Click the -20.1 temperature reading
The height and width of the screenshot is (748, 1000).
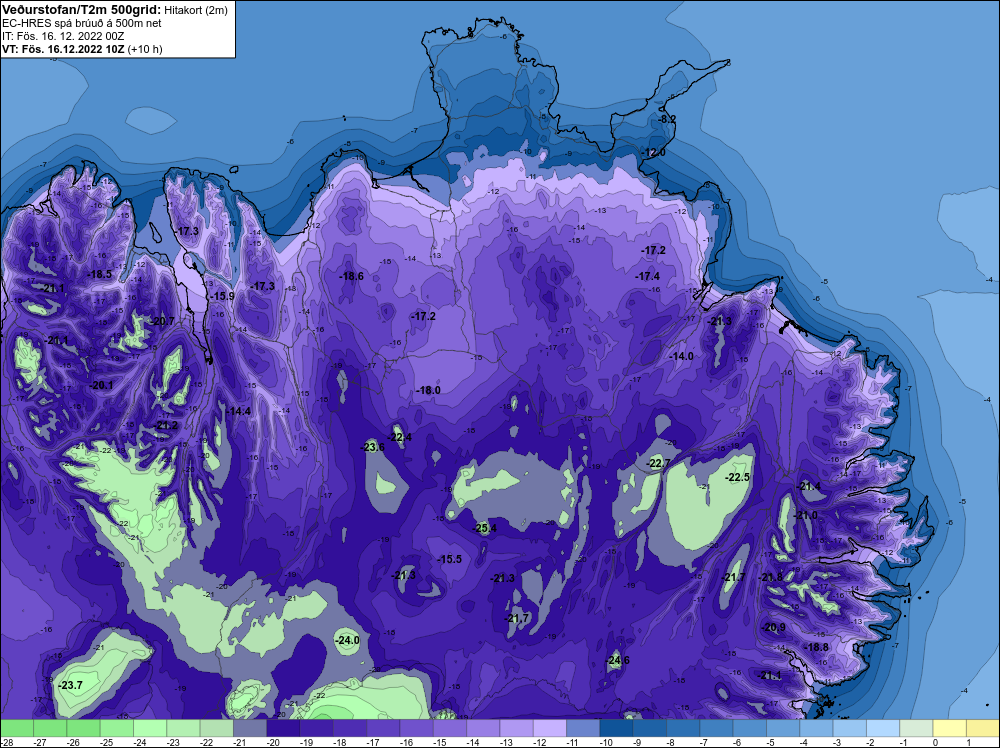click(x=101, y=385)
